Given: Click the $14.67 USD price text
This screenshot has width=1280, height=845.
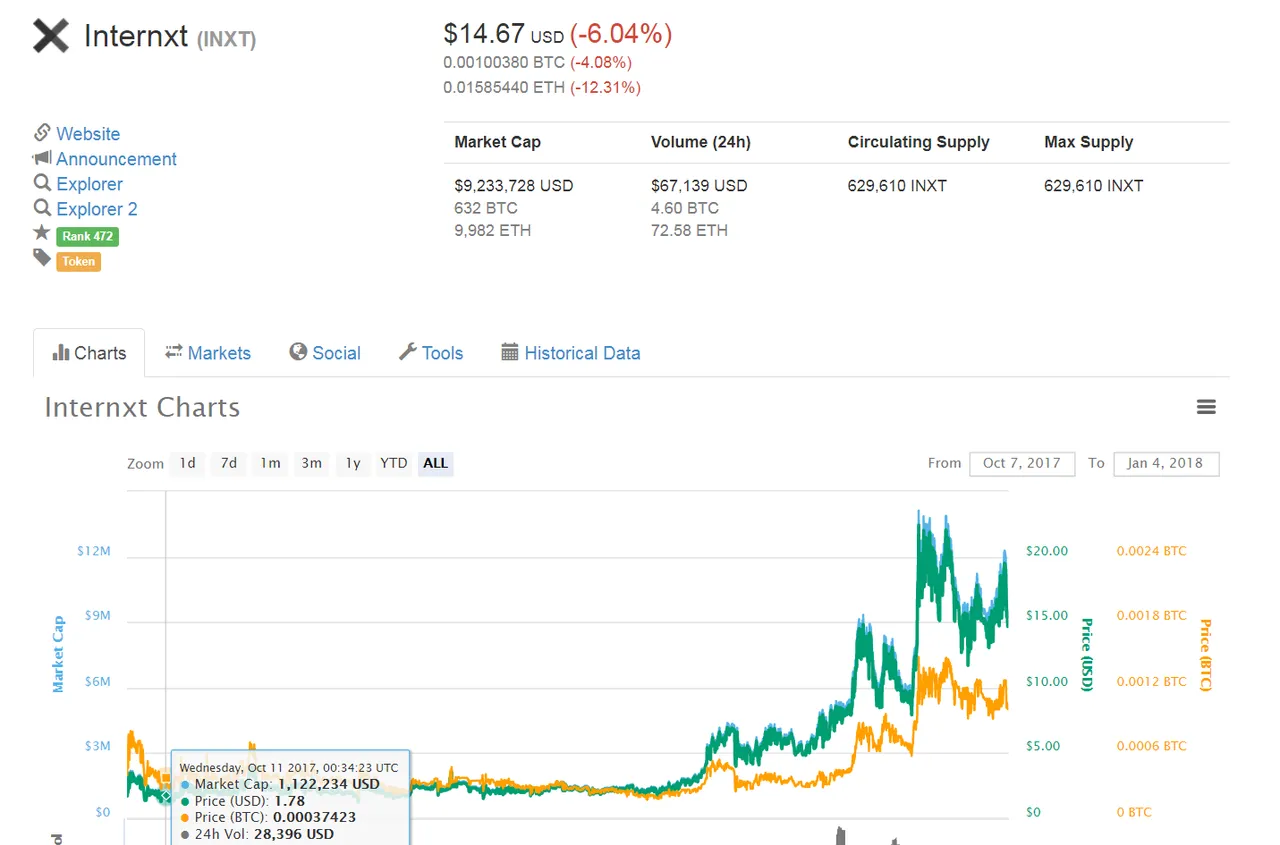Looking at the screenshot, I should [x=504, y=35].
